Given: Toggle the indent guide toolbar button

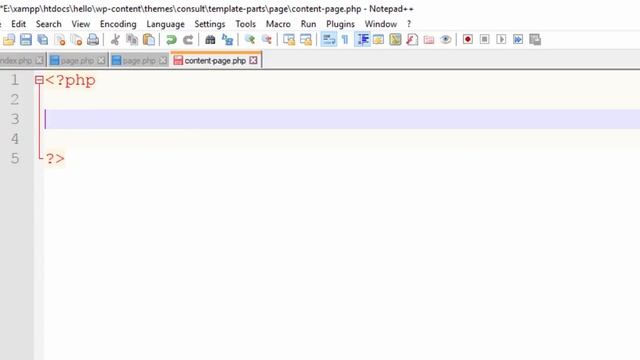Looking at the screenshot, I should [362, 40].
